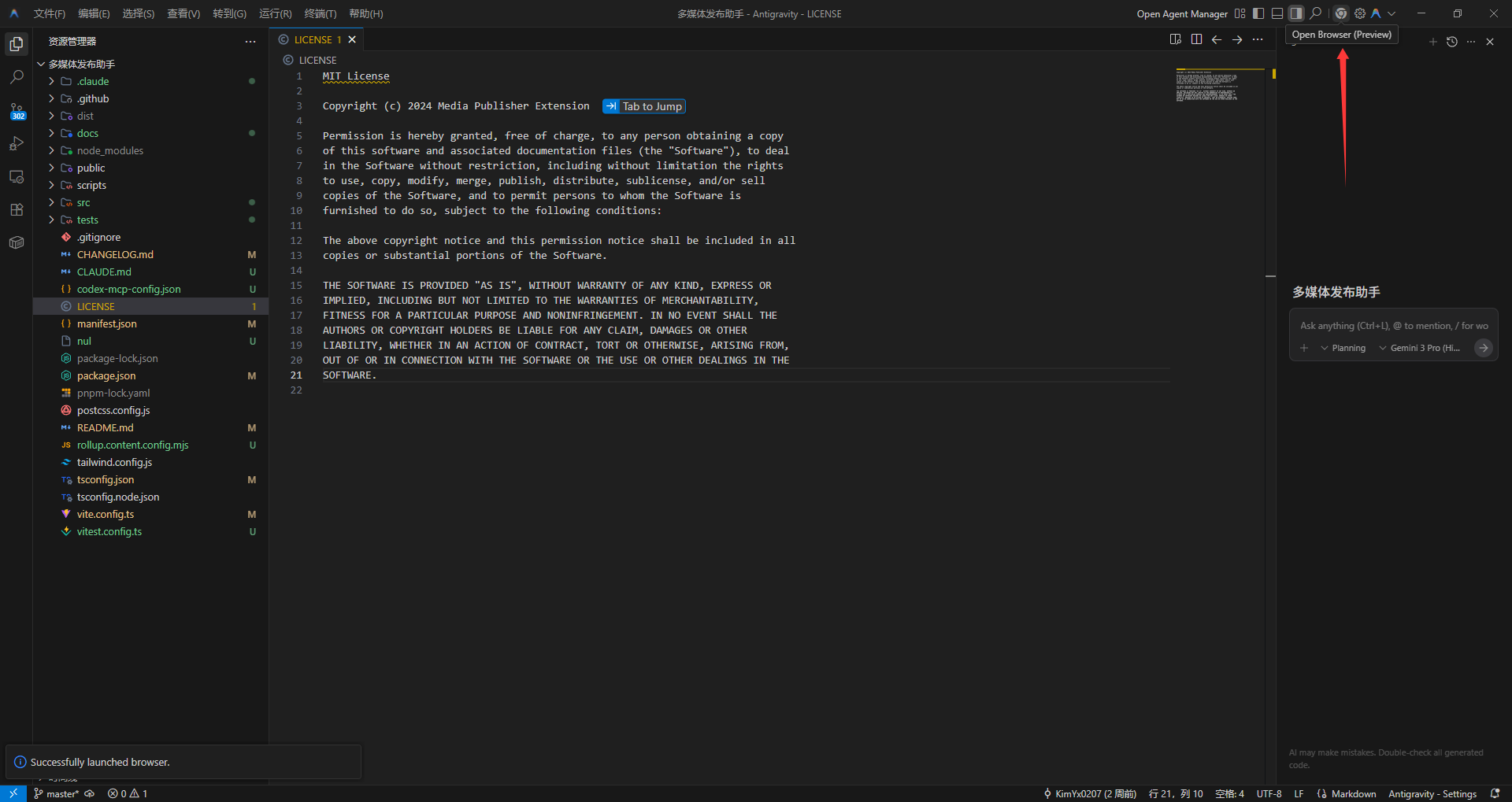Click the code minimap overview

pyautogui.click(x=1207, y=85)
